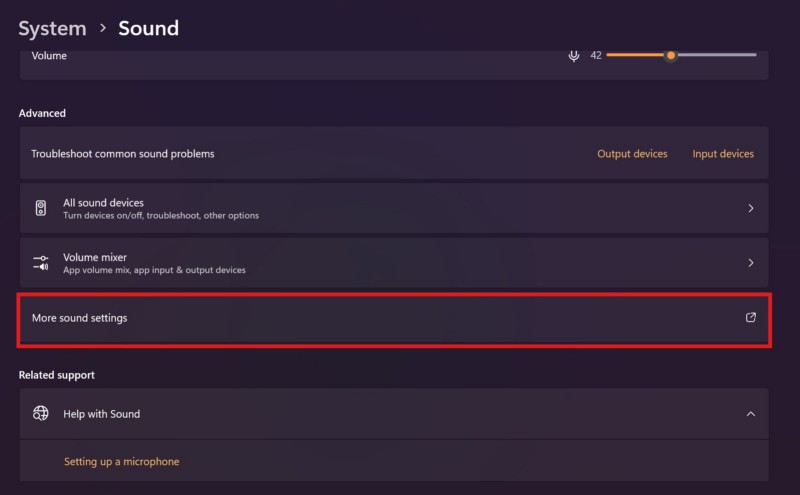800x495 pixels.
Task: Click the breadcrumb arrow between System and Sound
Action: [102, 28]
